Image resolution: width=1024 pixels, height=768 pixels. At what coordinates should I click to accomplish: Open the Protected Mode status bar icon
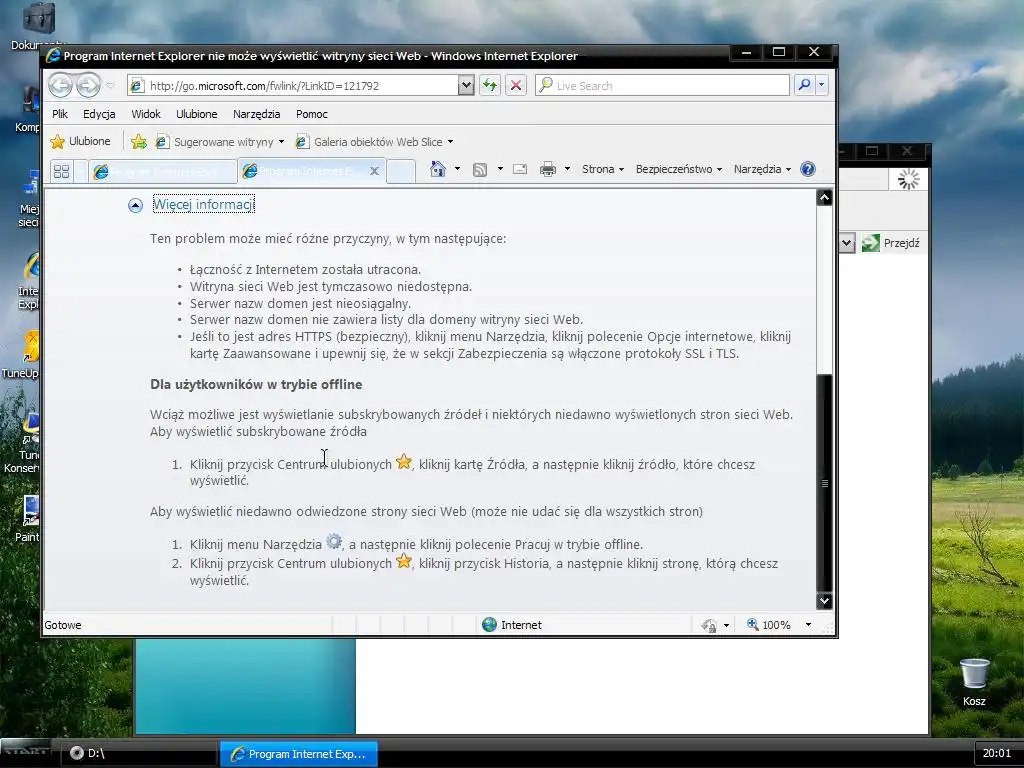[x=709, y=626]
